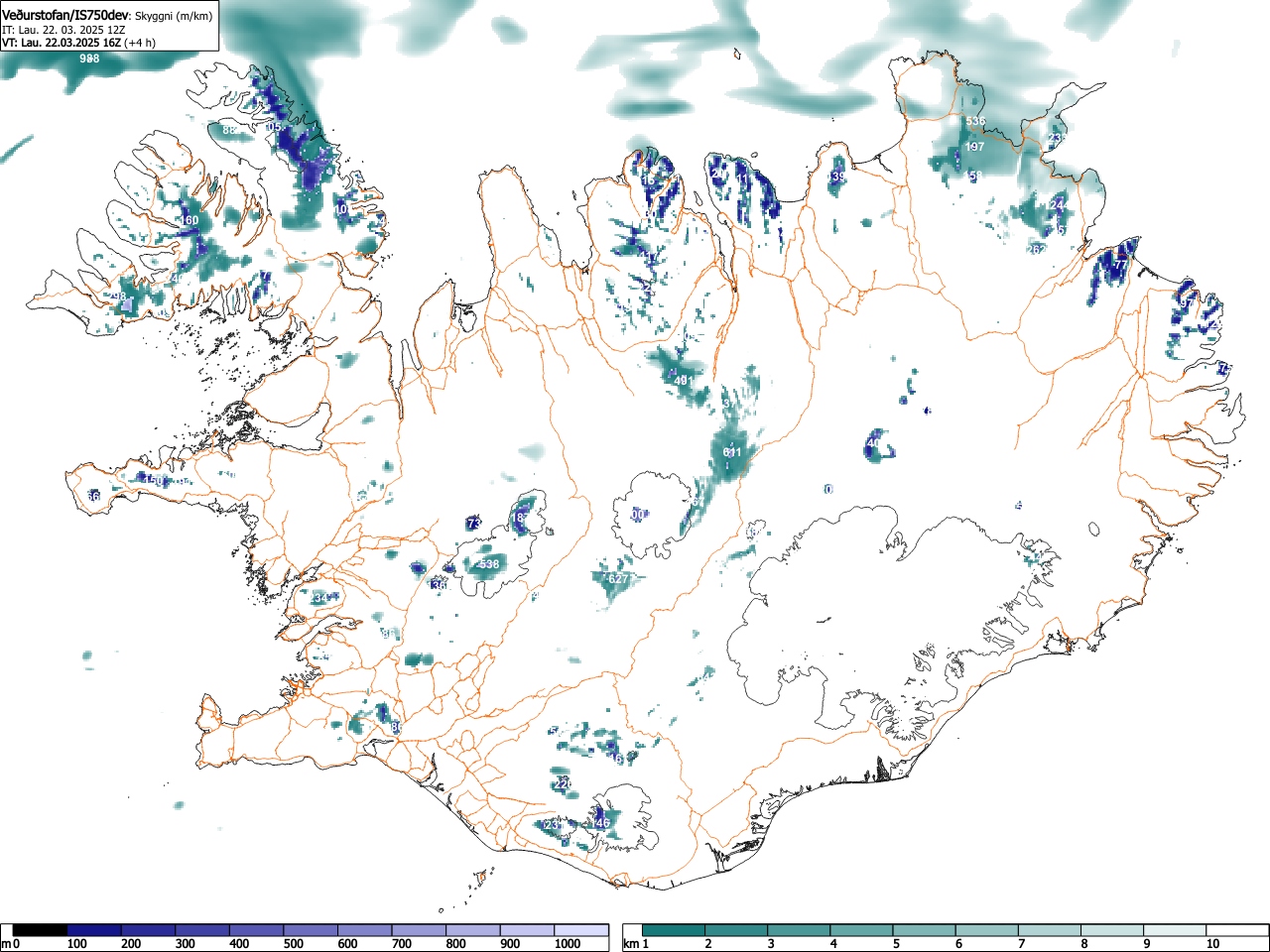
Task: Click the 300–400 m legend color swatch
Action: point(202,930)
